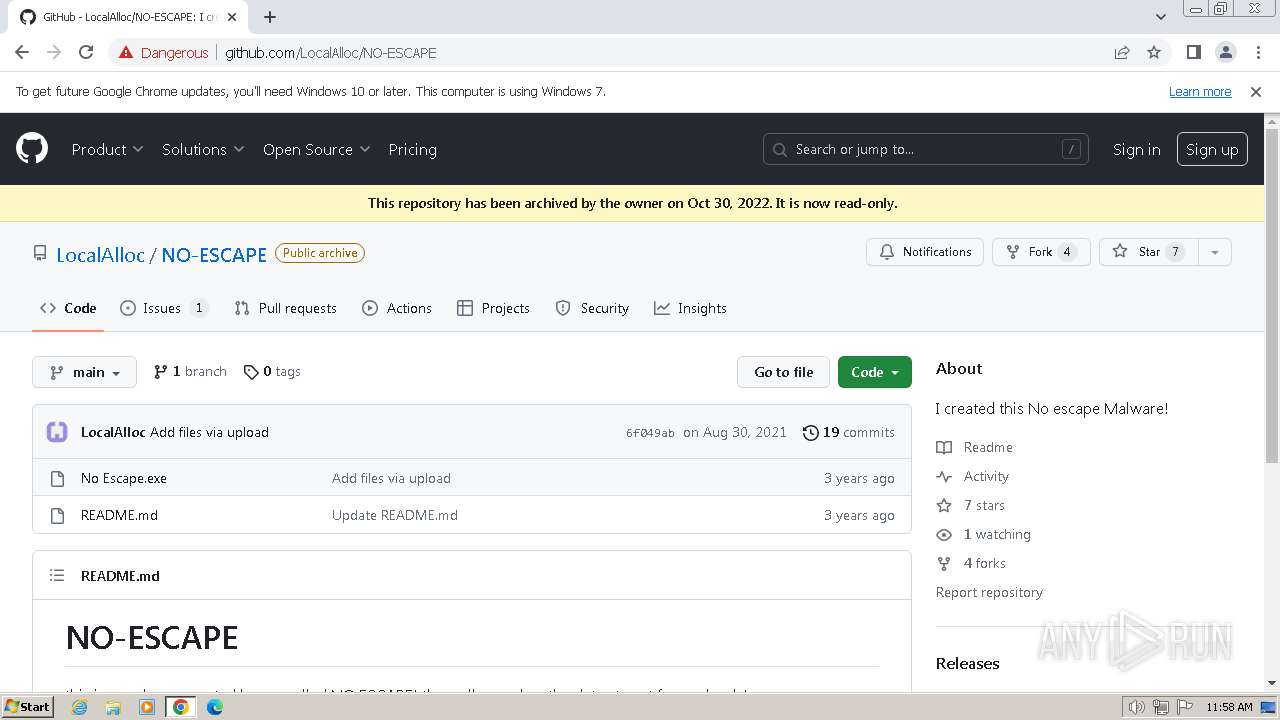Open the main branch selector

point(84,372)
